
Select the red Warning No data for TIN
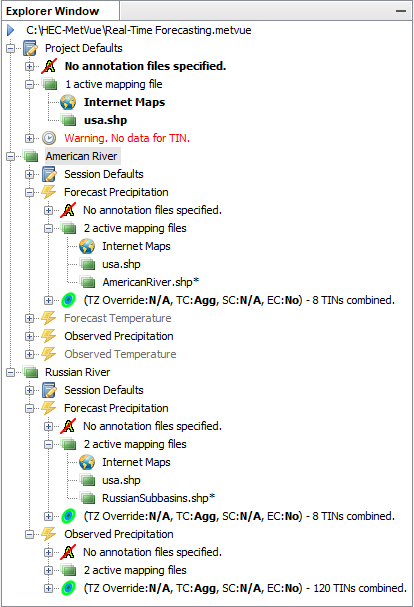(x=127, y=138)
